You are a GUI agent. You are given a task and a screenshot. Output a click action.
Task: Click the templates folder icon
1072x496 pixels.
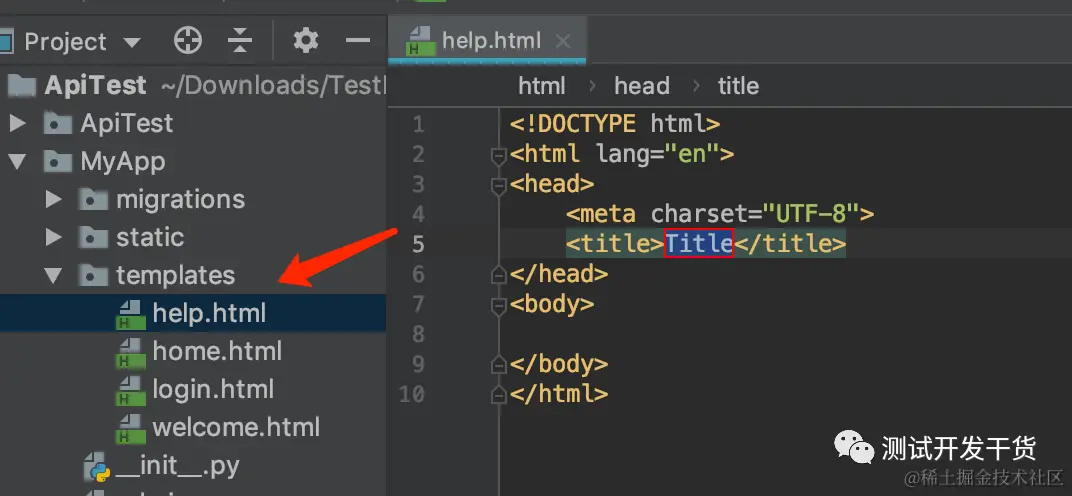[94, 276]
